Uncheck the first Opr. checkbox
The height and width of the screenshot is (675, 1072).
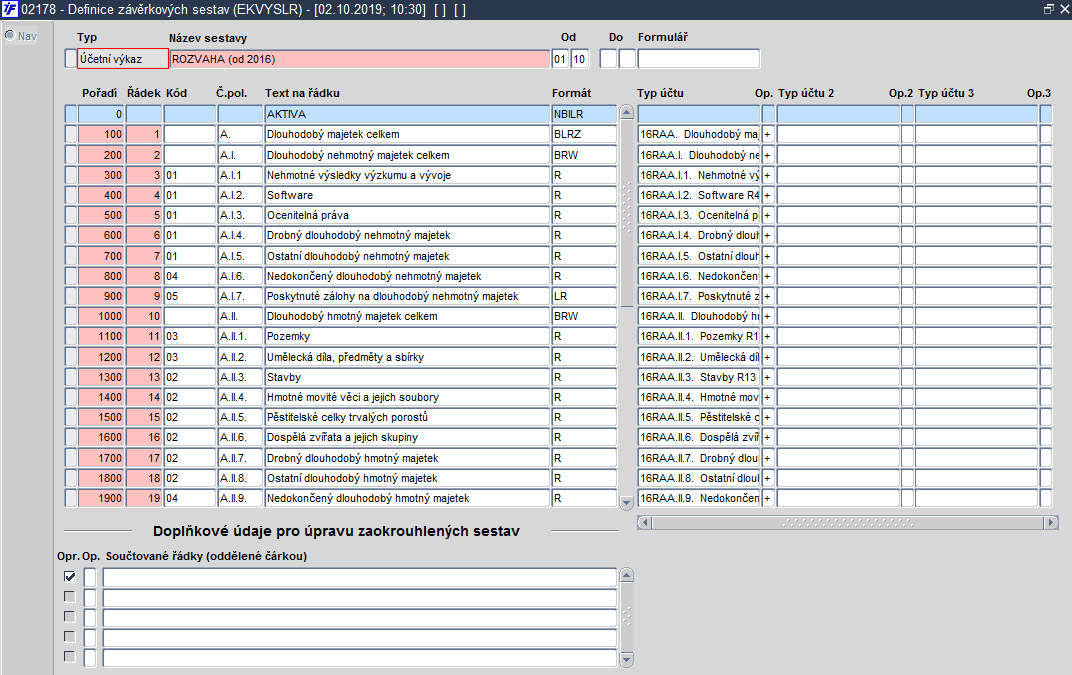(70, 577)
